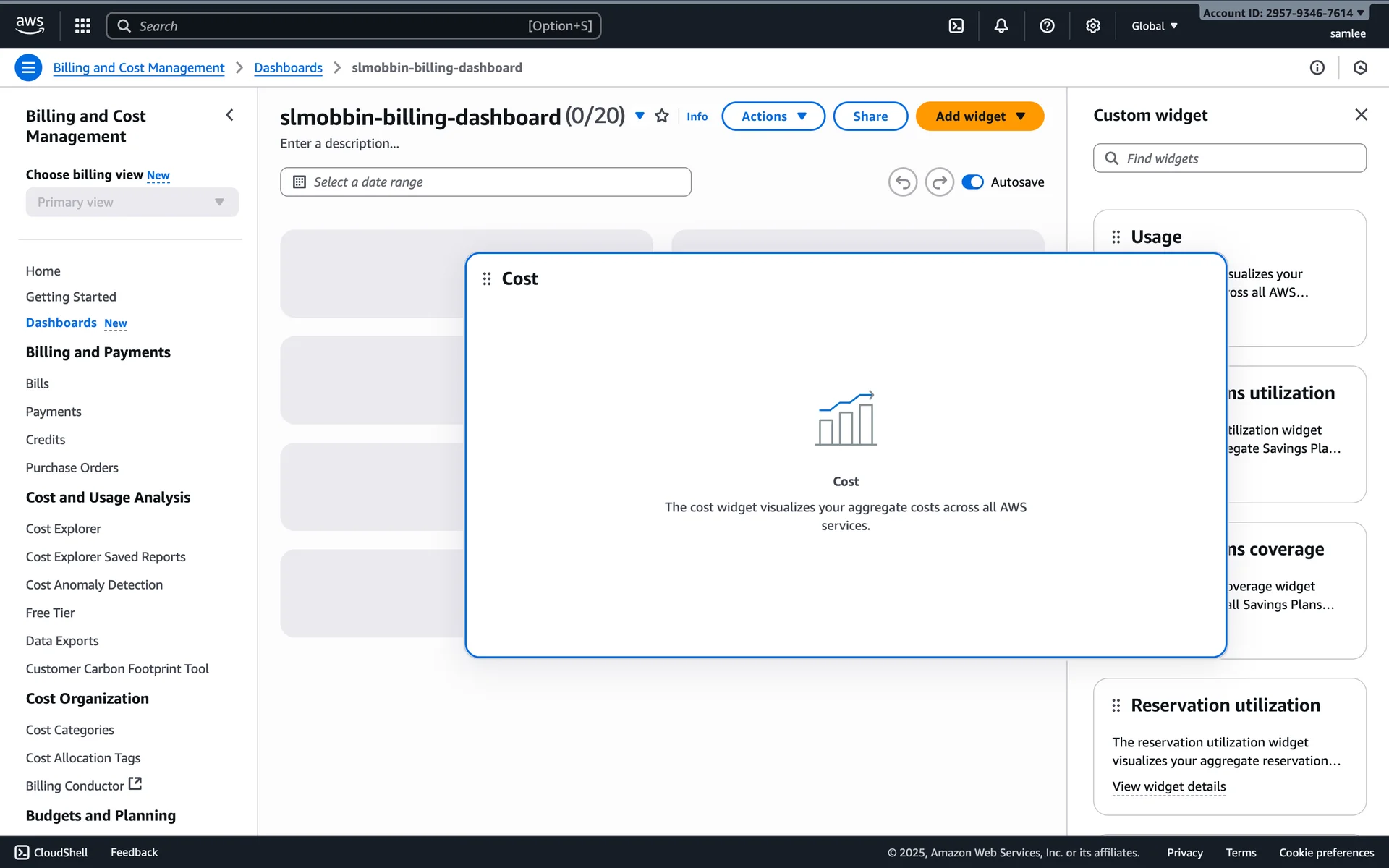Go to Bills in sidebar

(38, 383)
